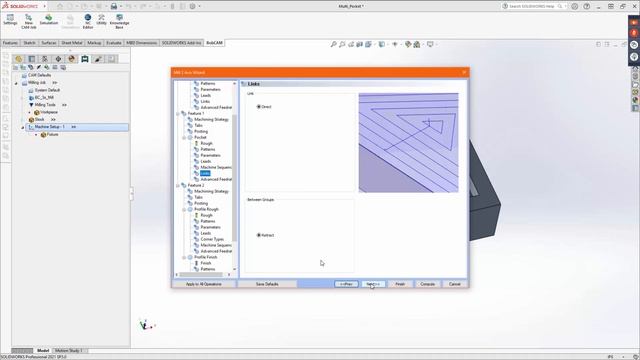Open Apply Scene in view toolbar

pyautogui.click(x=417, y=44)
